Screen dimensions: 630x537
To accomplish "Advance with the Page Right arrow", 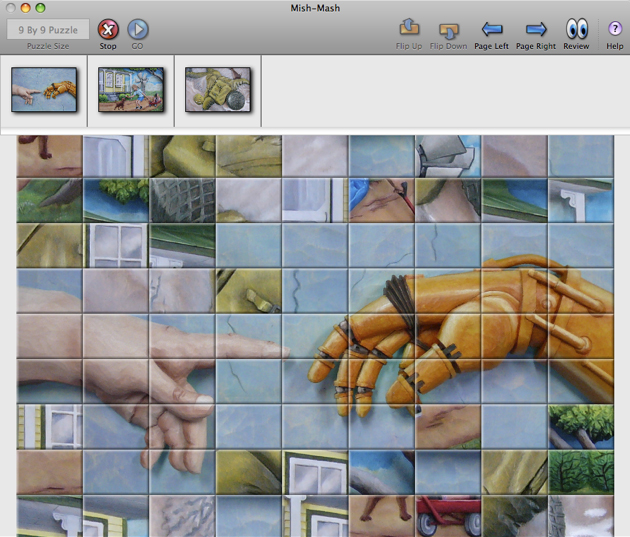I will (535, 29).
